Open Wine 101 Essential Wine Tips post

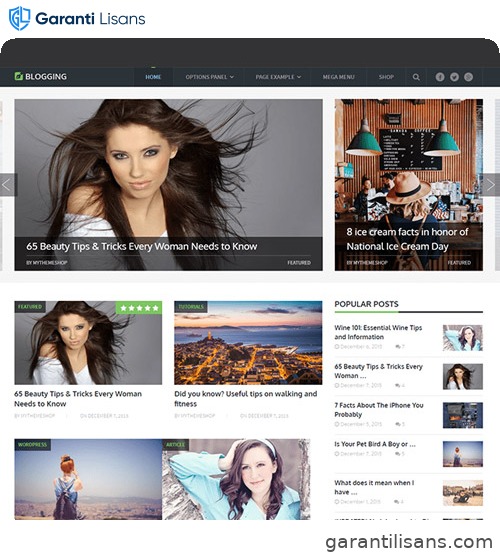[378, 332]
